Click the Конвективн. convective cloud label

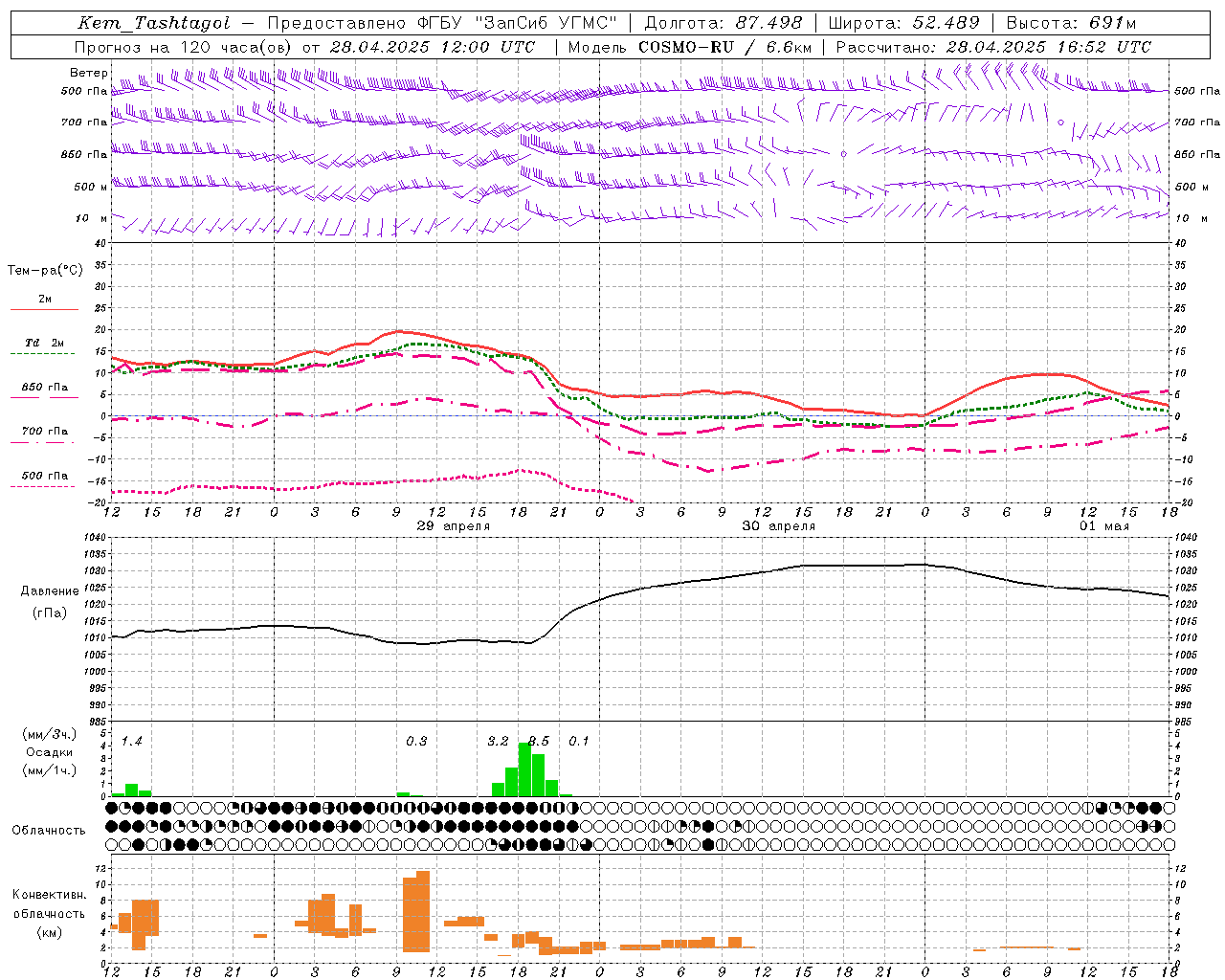click(x=49, y=895)
